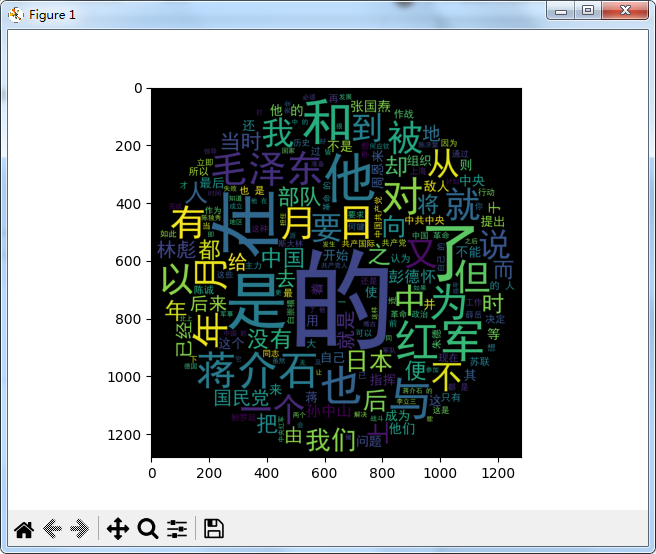Toggle the Pan axes tool
Viewport: 656px width, 554px height.
tap(118, 529)
